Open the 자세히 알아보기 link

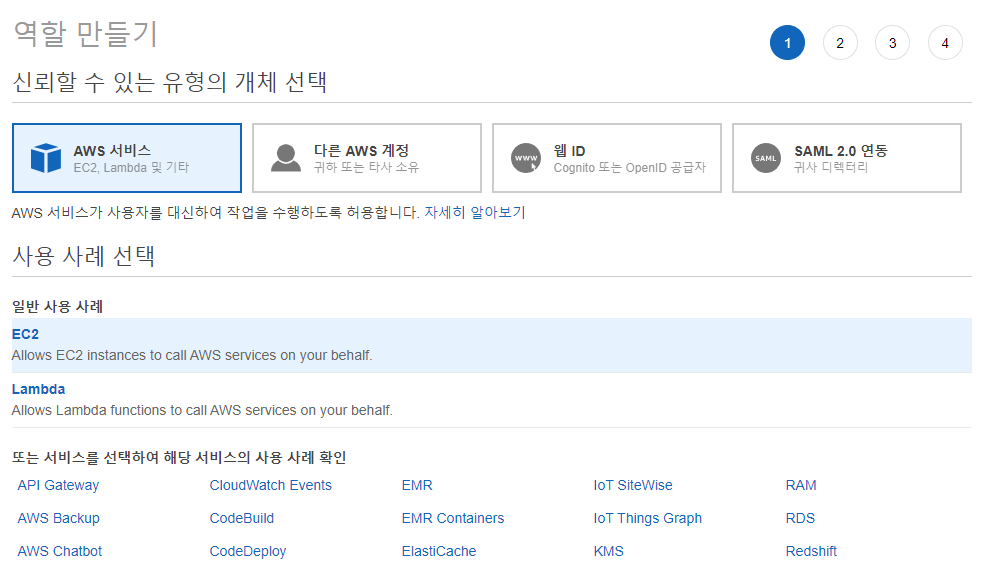click(475, 213)
